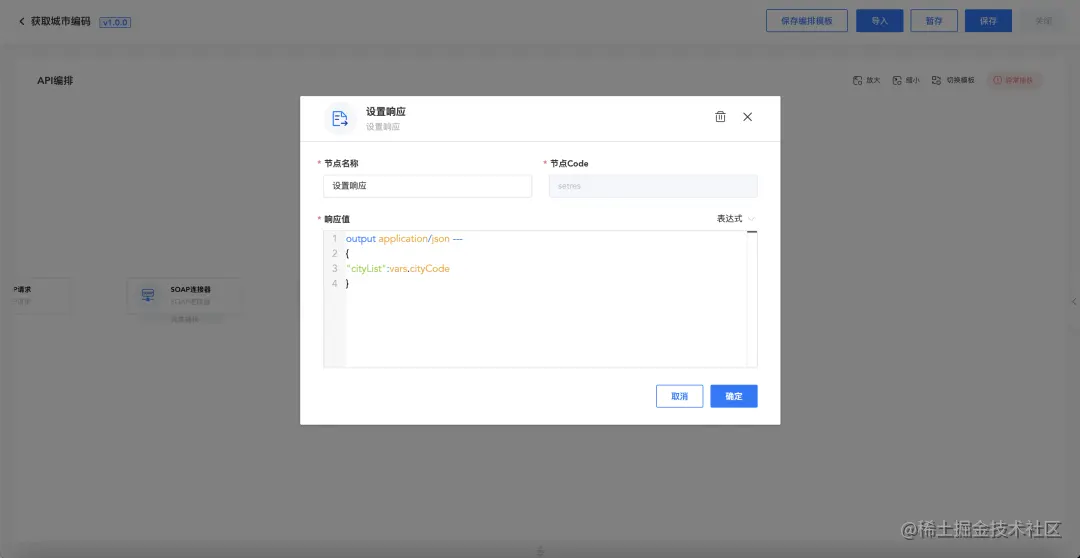Click inside the 响应值 code editor empty area
This screenshot has height=558, width=1080.
[x=544, y=327]
